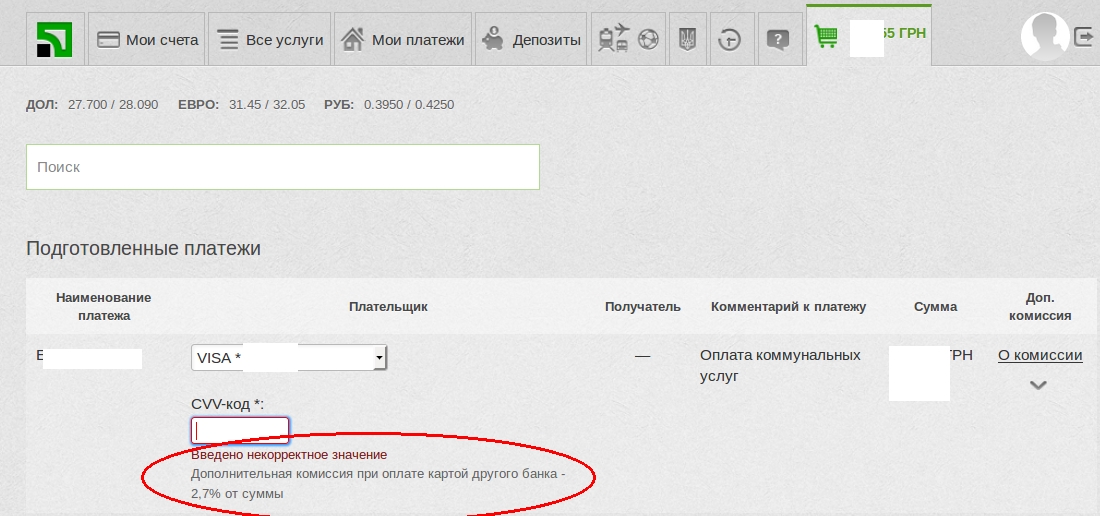Go to Мои платежи section
Screen dimensions: 1100x516
click(403, 39)
